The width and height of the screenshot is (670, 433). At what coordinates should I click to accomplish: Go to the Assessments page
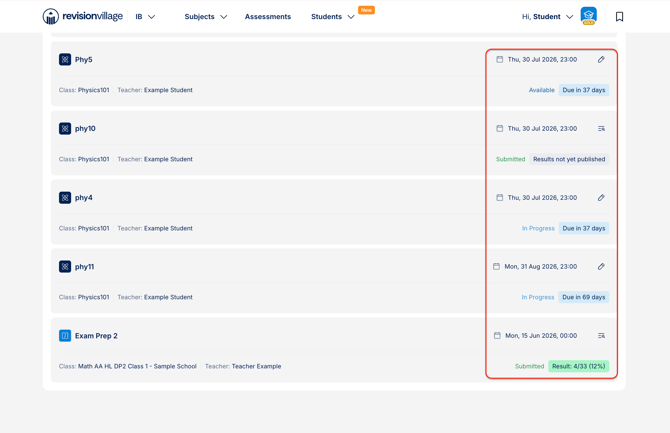click(267, 17)
